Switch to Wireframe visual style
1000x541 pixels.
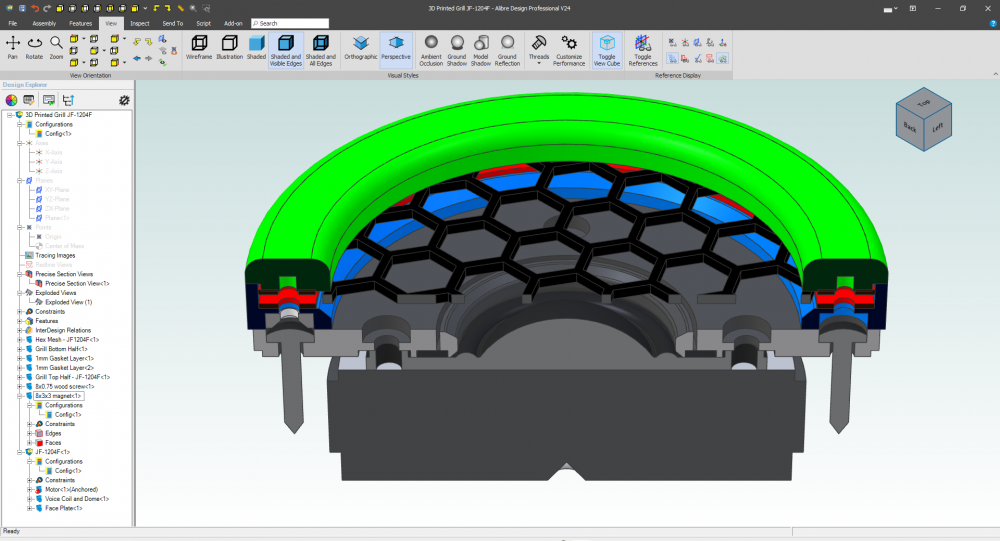[199, 48]
